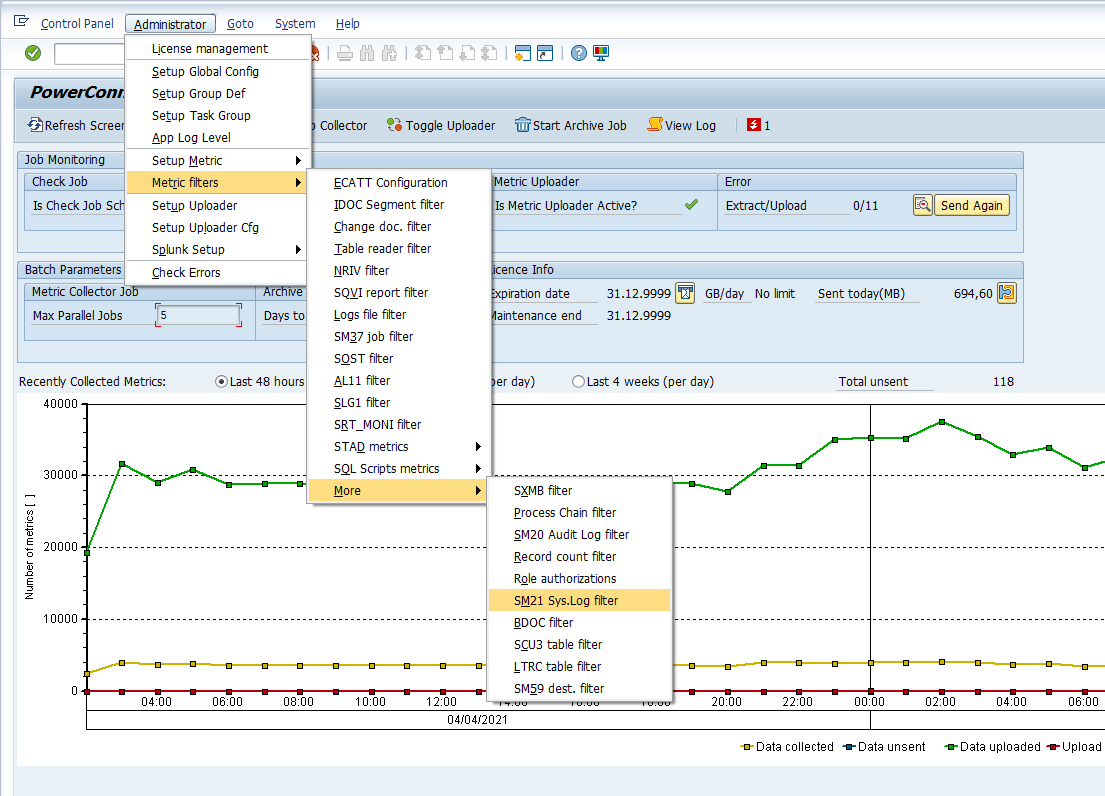Click the license expiration date icon

point(685,293)
